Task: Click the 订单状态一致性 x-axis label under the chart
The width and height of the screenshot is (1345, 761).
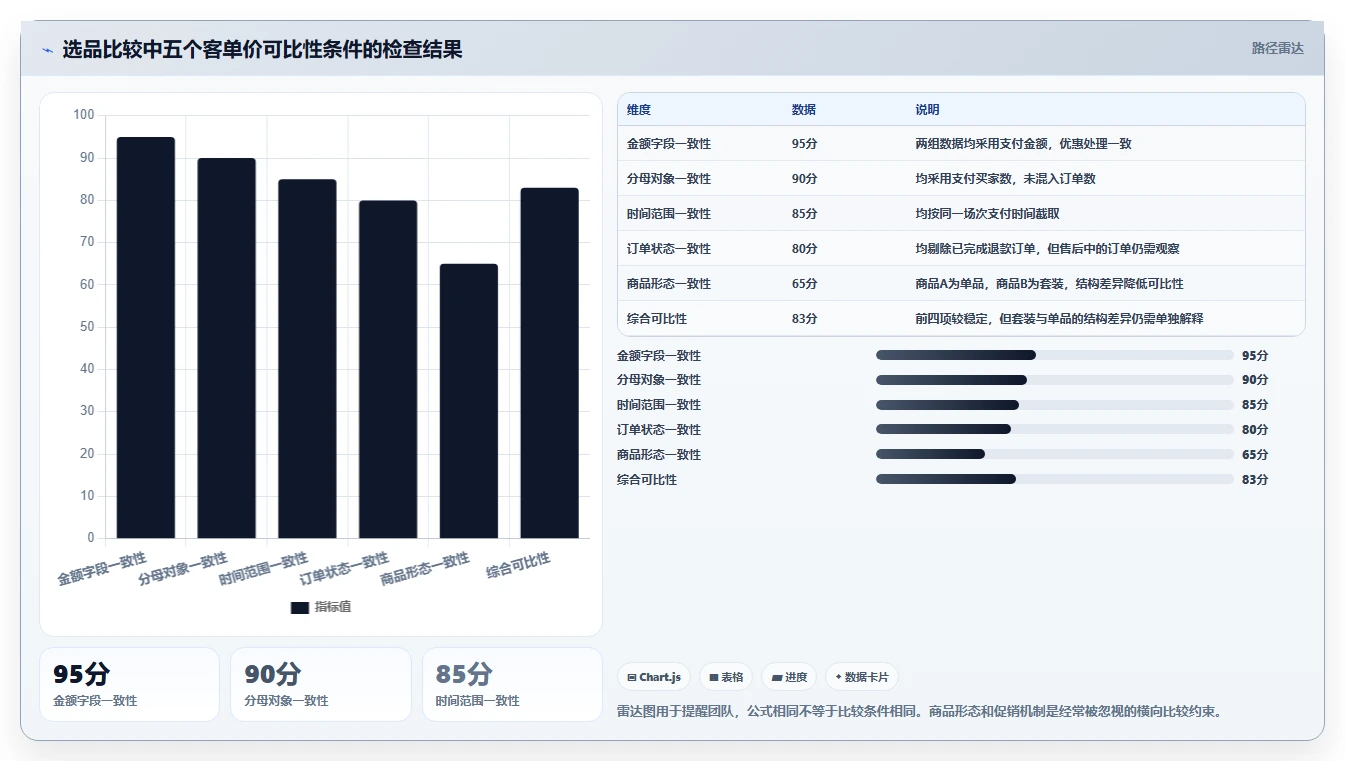Action: [345, 568]
